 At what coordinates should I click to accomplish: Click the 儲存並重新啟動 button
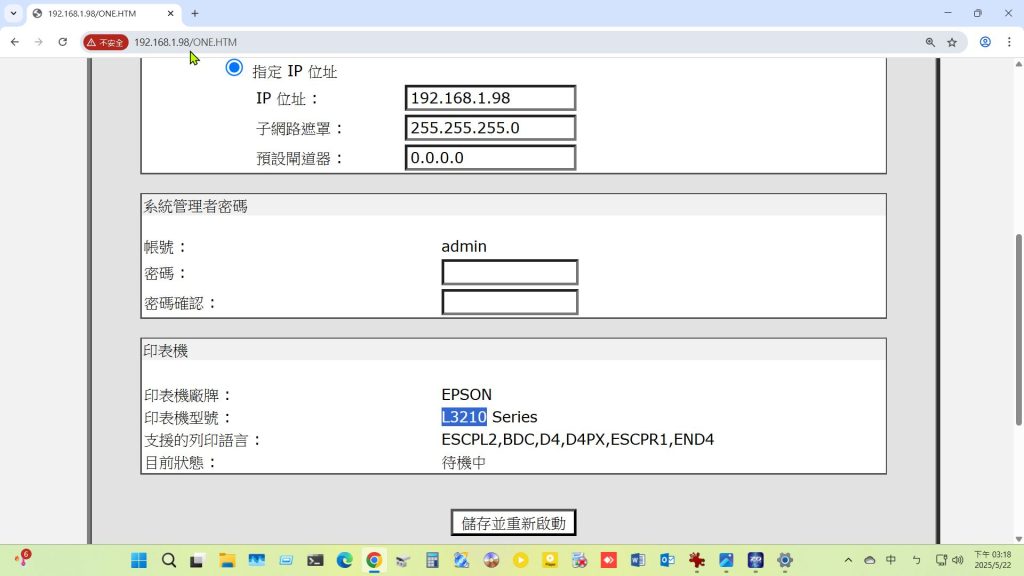[513, 523]
